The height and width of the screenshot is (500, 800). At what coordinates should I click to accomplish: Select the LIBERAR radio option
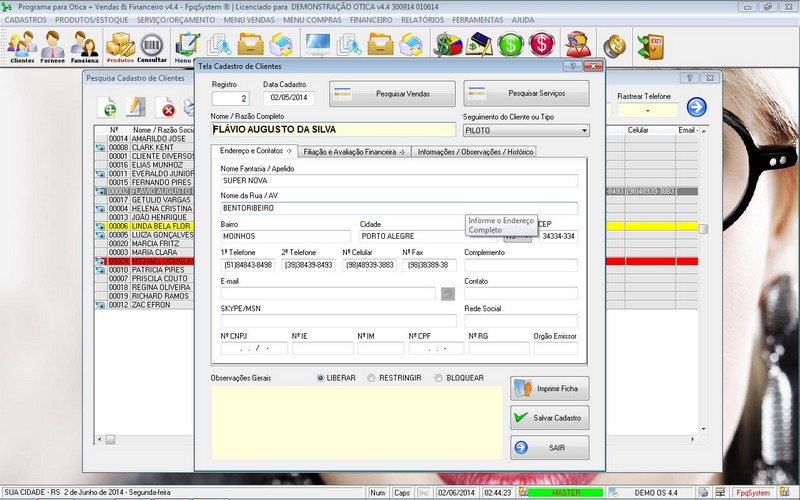tap(321, 378)
